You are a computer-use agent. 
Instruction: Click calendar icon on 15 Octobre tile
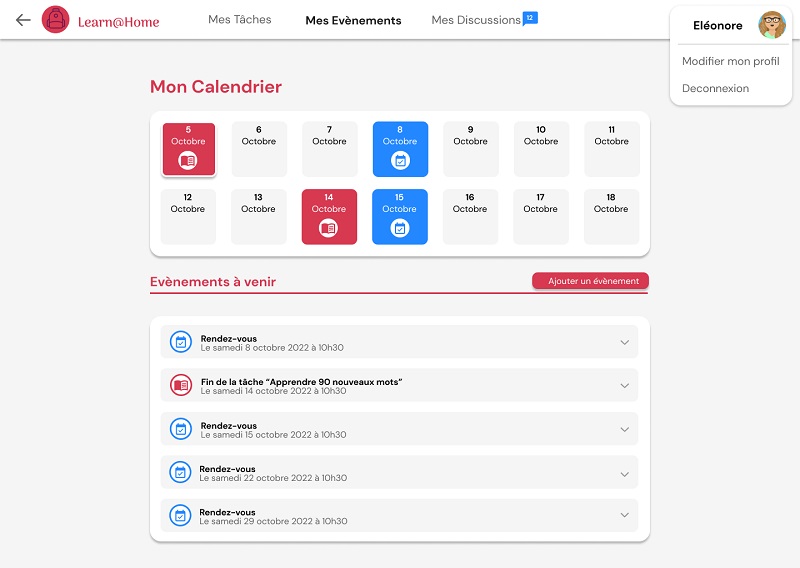[x=400, y=228]
